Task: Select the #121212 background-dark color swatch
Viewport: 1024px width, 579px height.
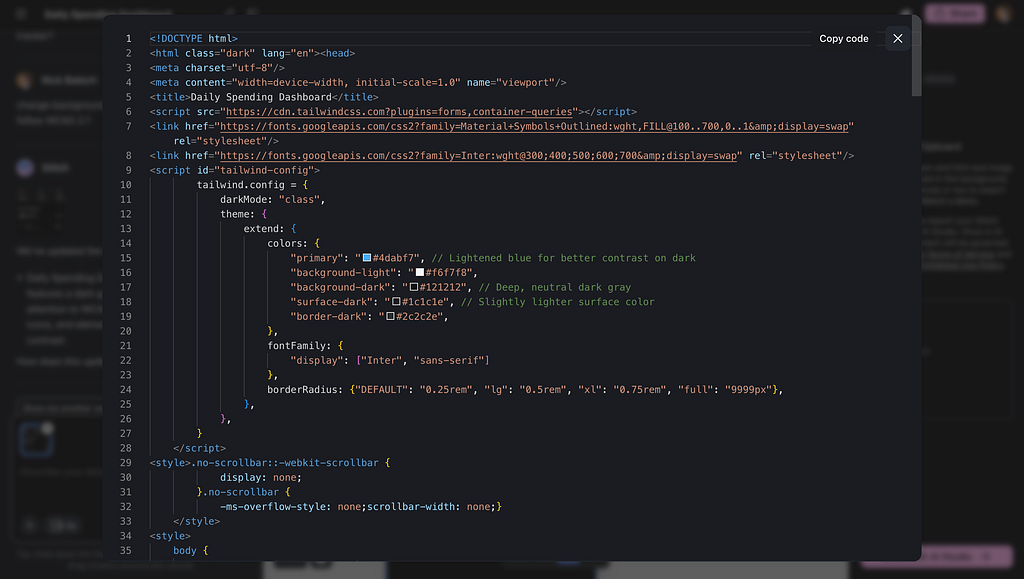Action: pyautogui.click(x=414, y=287)
